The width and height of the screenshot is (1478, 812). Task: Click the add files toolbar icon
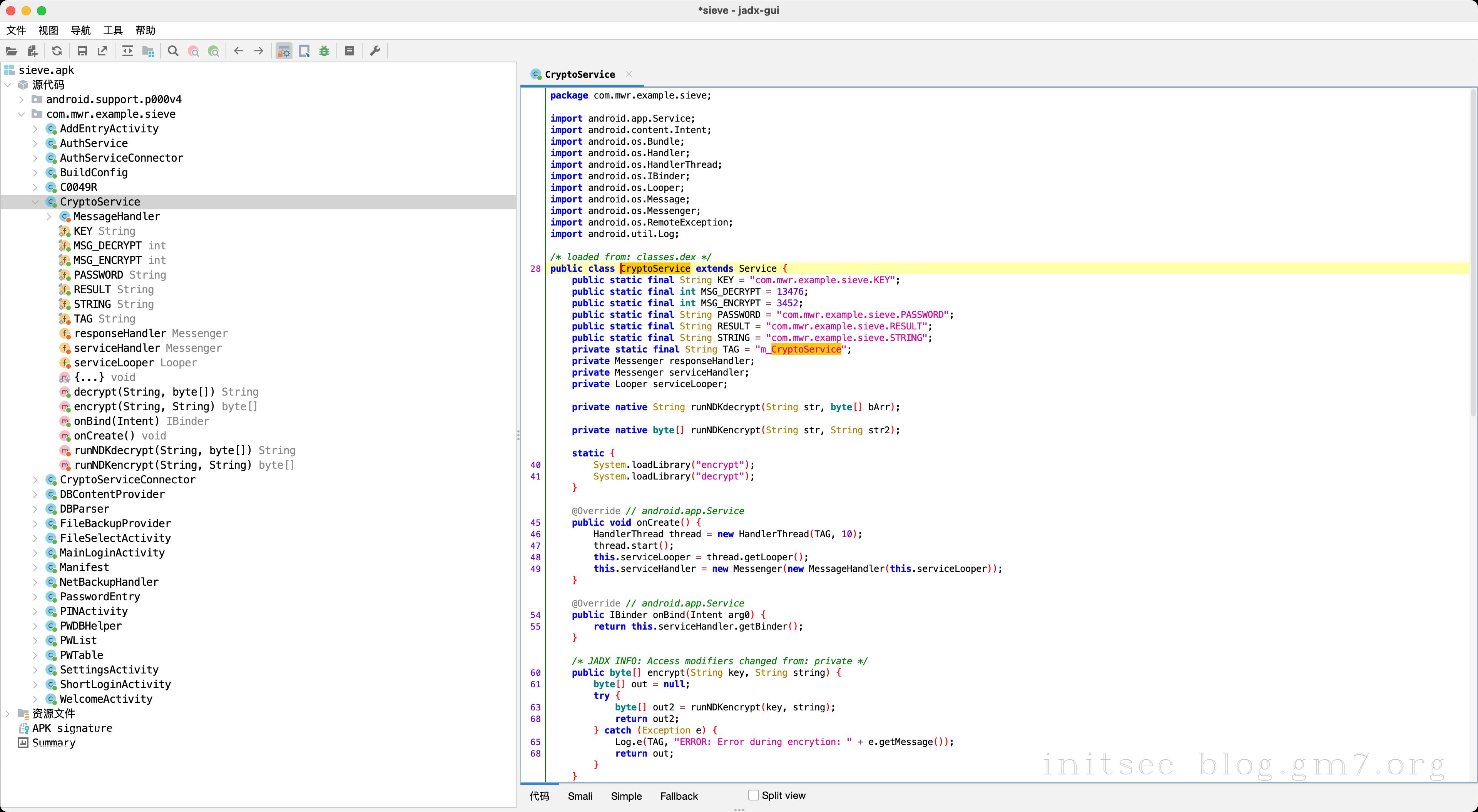(x=32, y=51)
